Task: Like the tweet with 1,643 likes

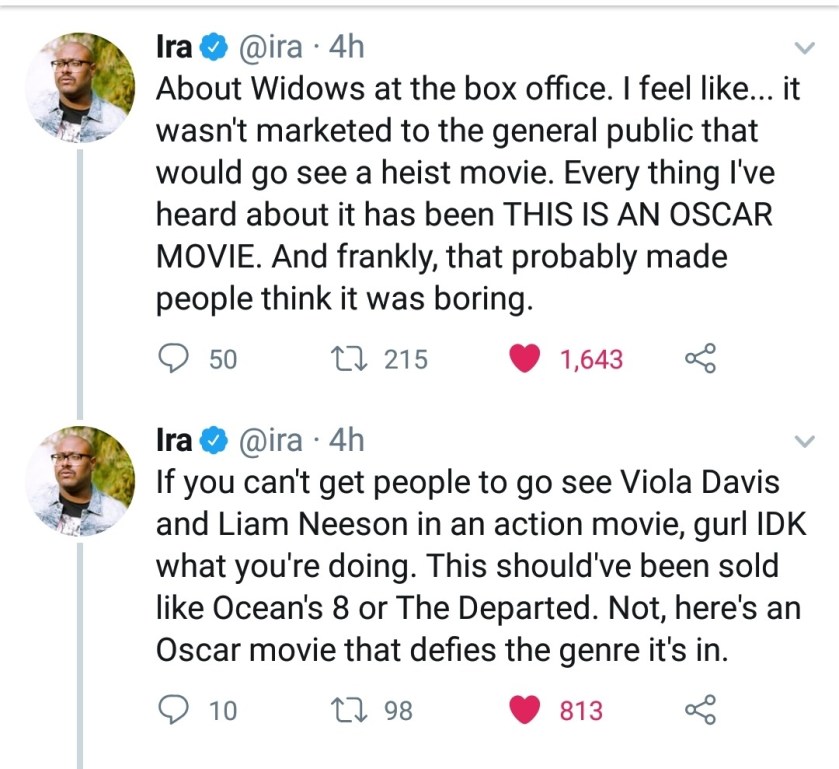Action: pyautogui.click(x=525, y=359)
